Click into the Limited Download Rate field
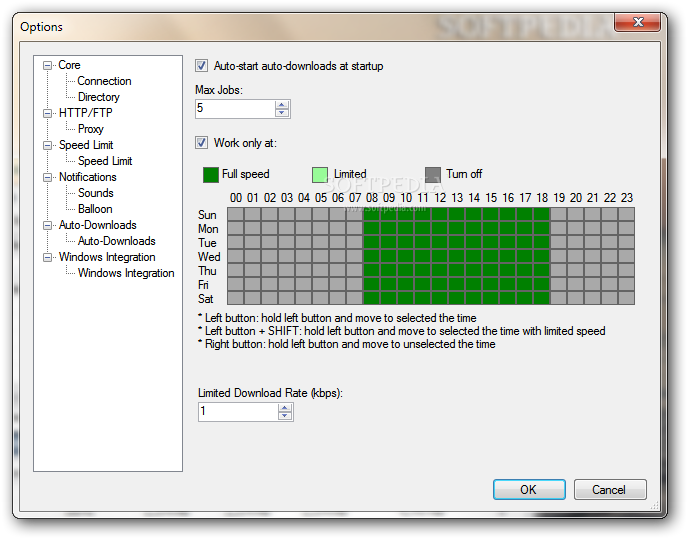The width and height of the screenshot is (688, 539). click(238, 412)
